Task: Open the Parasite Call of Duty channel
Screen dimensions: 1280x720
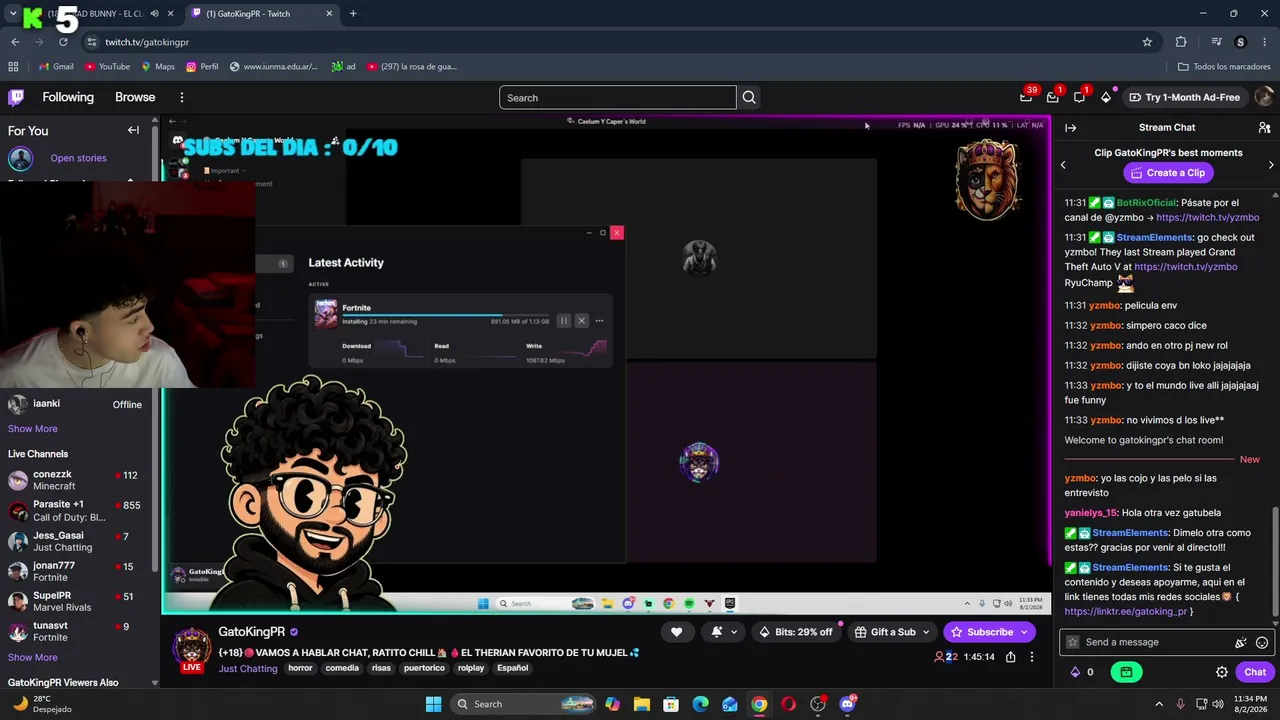Action: (76, 511)
